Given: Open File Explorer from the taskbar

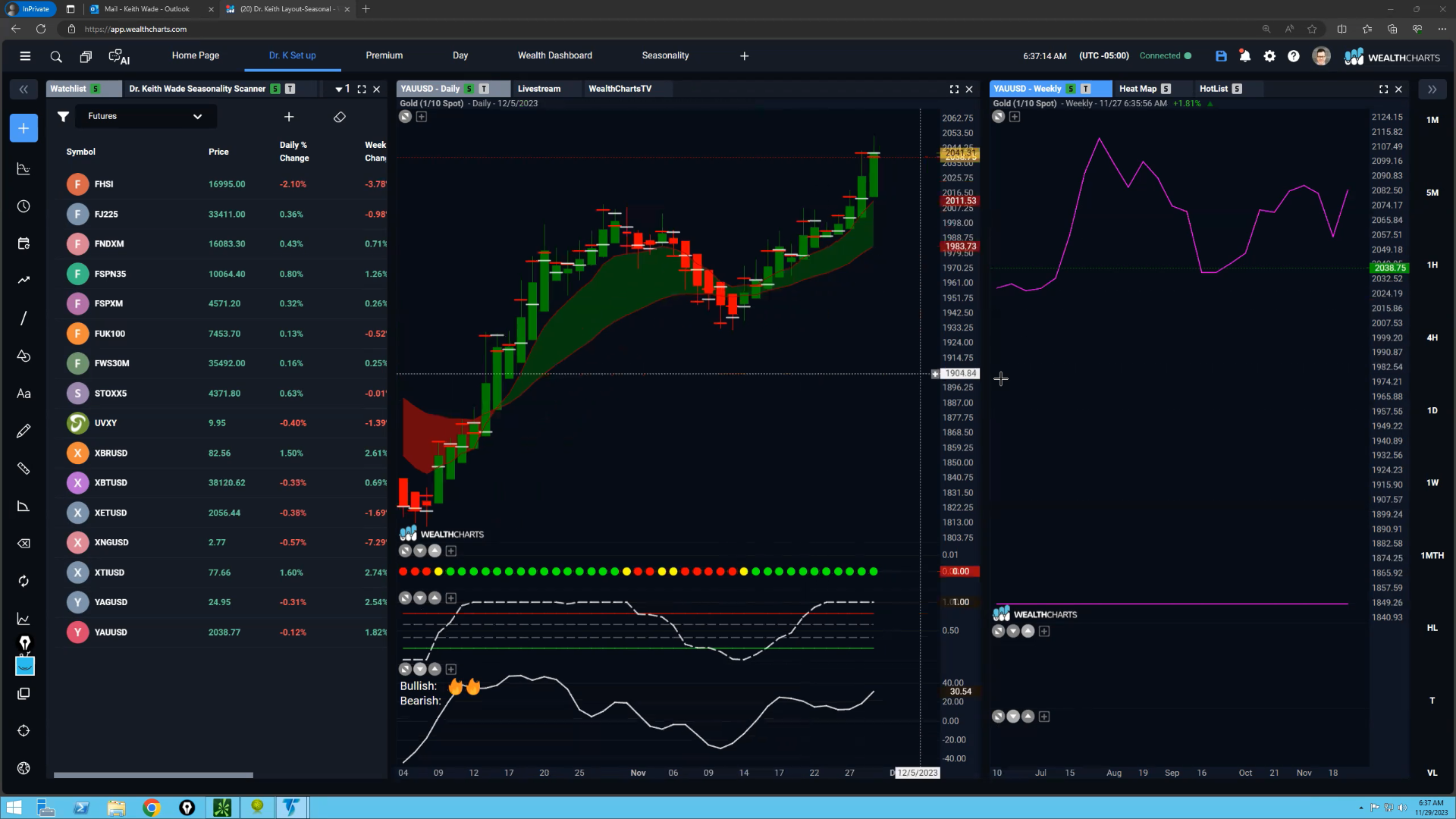Looking at the screenshot, I should [116, 808].
